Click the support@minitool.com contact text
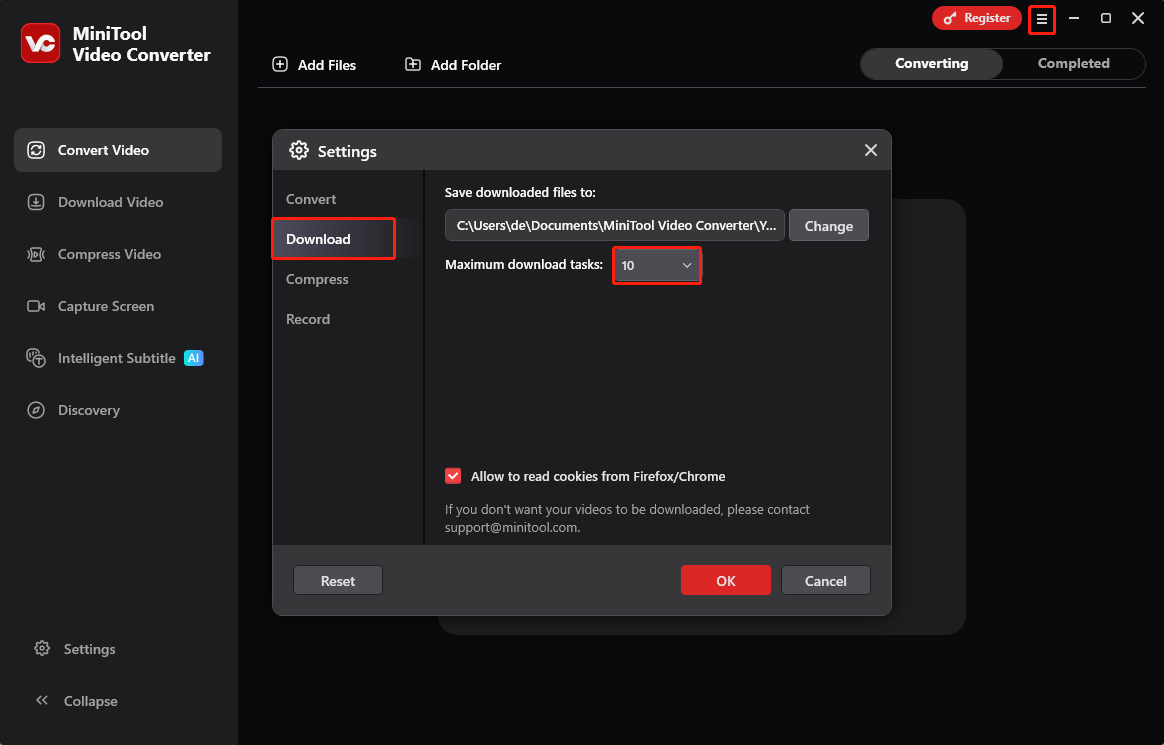The image size is (1164, 745). [511, 528]
